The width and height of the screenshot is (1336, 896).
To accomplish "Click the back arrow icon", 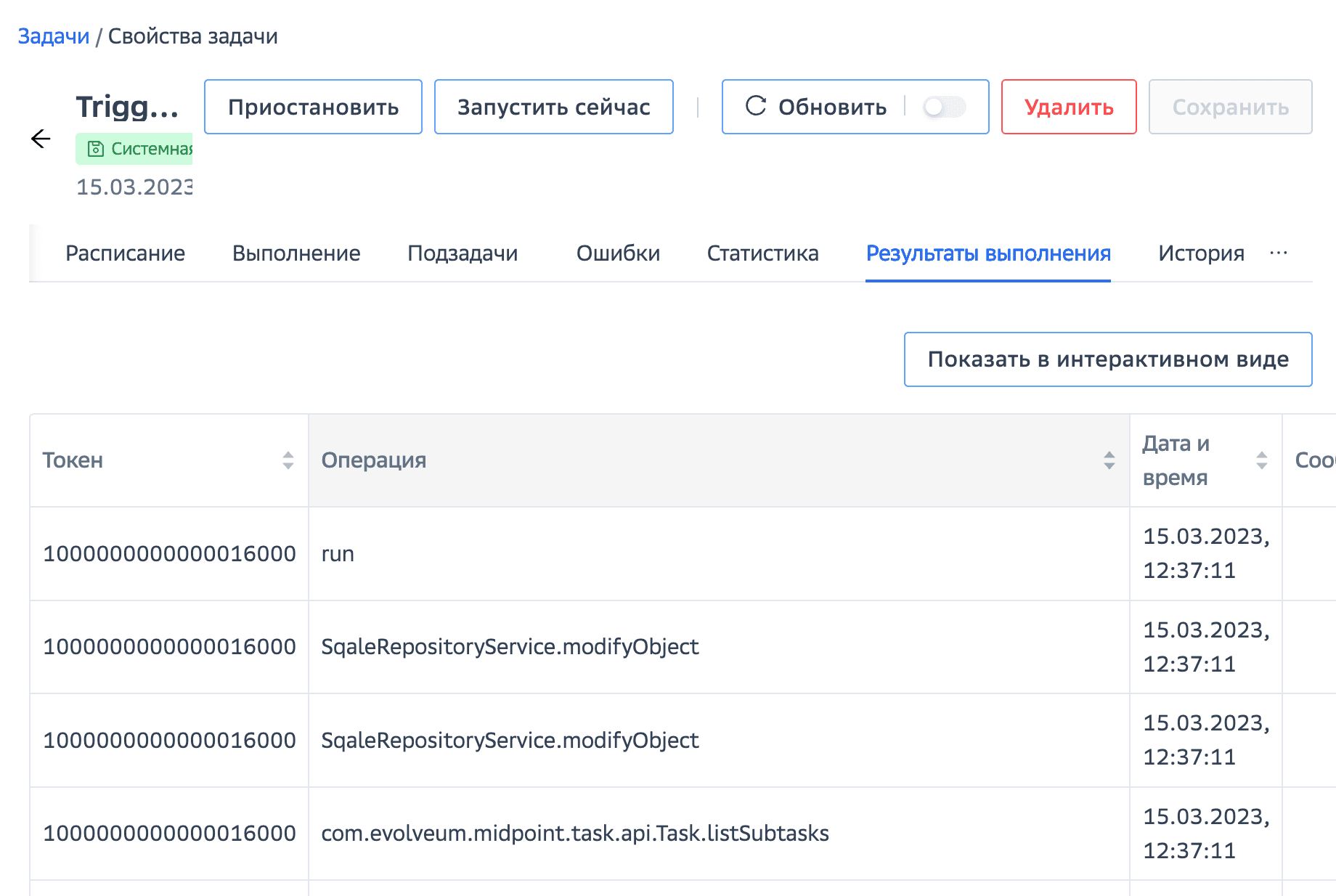I will pos(41,139).
